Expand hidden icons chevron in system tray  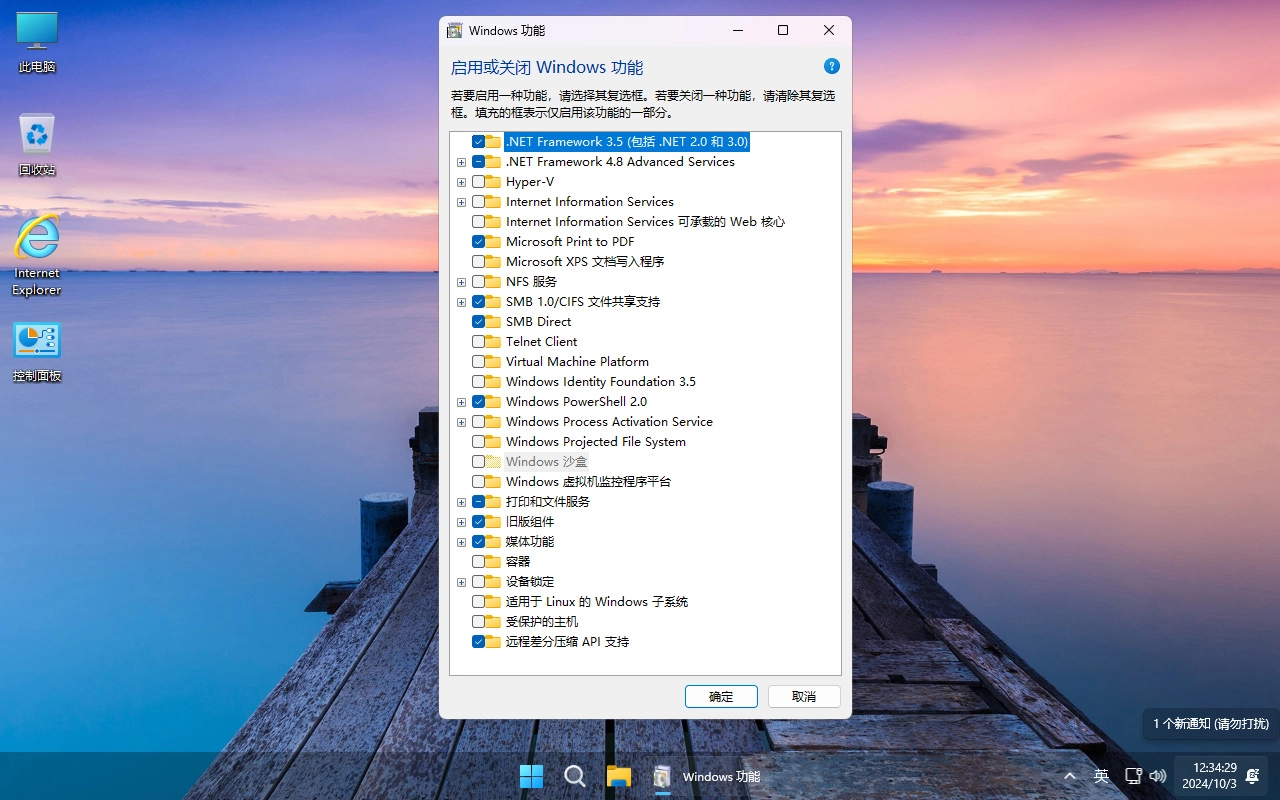(x=1069, y=776)
